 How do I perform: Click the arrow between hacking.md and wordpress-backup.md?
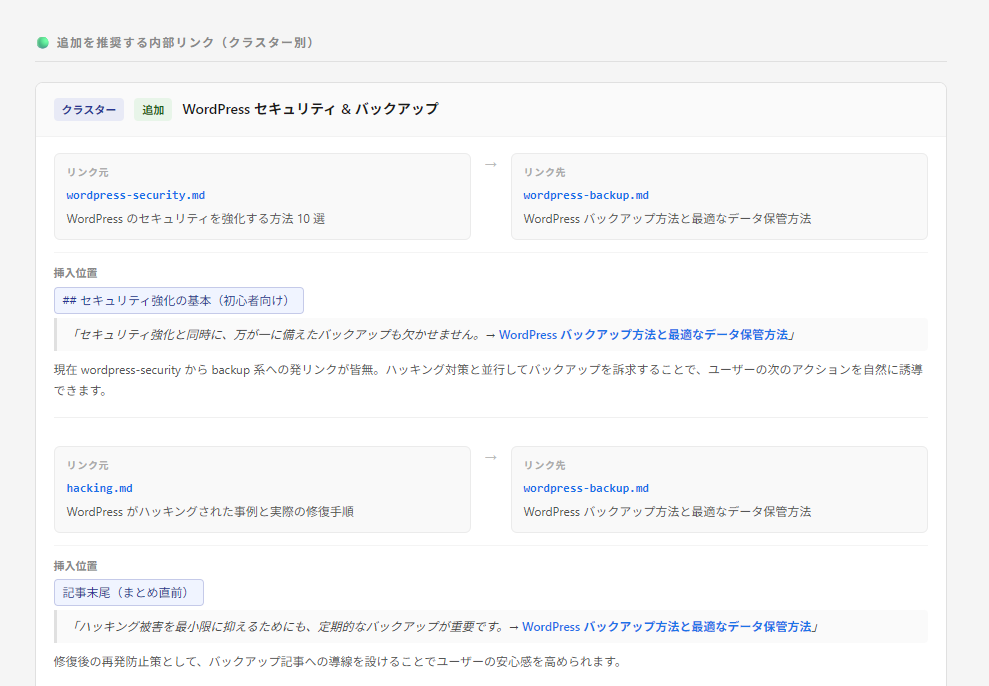[x=491, y=458]
